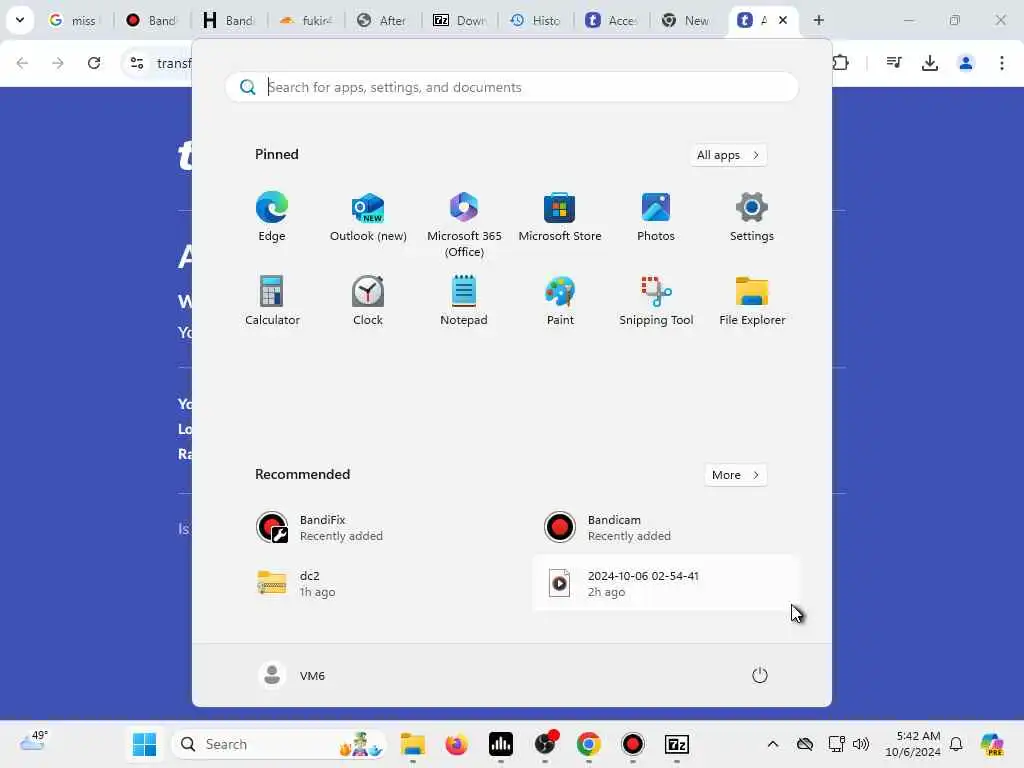This screenshot has height=768, width=1024.
Task: Open Chrome media control icon
Action: pos(893,63)
